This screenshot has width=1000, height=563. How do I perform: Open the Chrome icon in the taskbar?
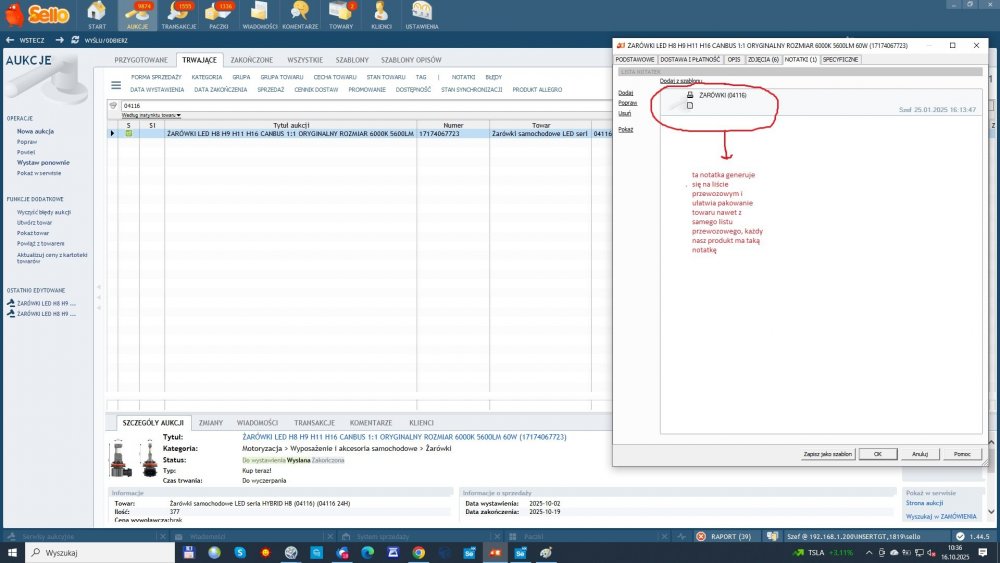(x=418, y=553)
